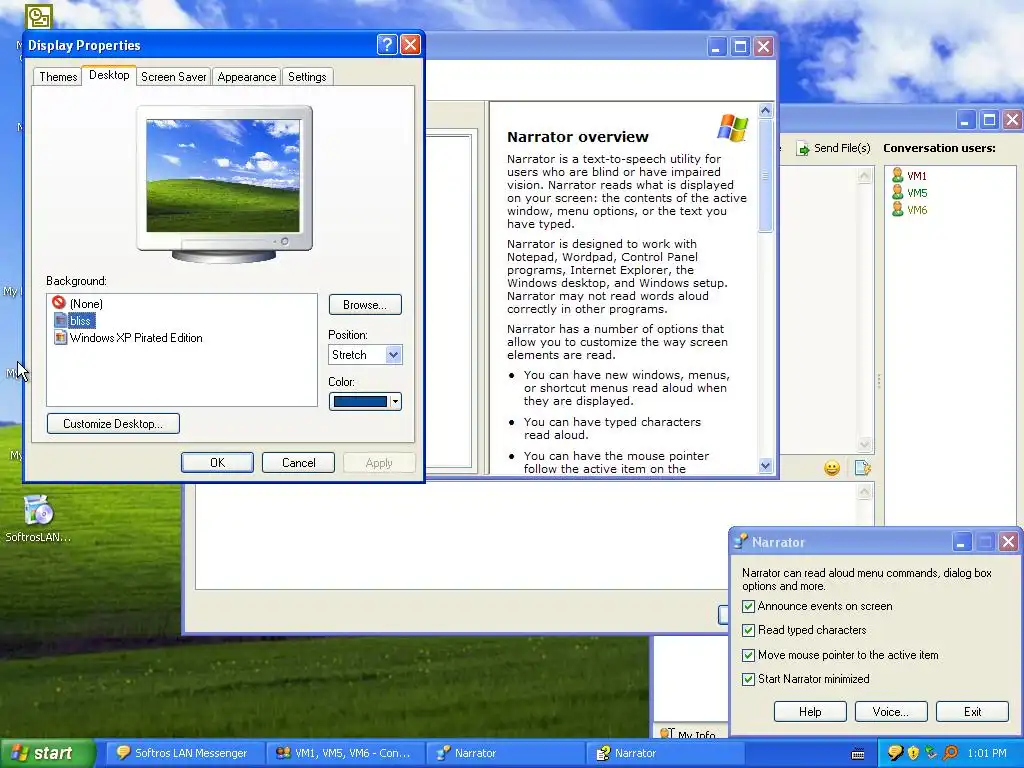Click the icon beside Windows XP Pirated Edition
Screen dimensions: 1024x768
click(x=60, y=337)
